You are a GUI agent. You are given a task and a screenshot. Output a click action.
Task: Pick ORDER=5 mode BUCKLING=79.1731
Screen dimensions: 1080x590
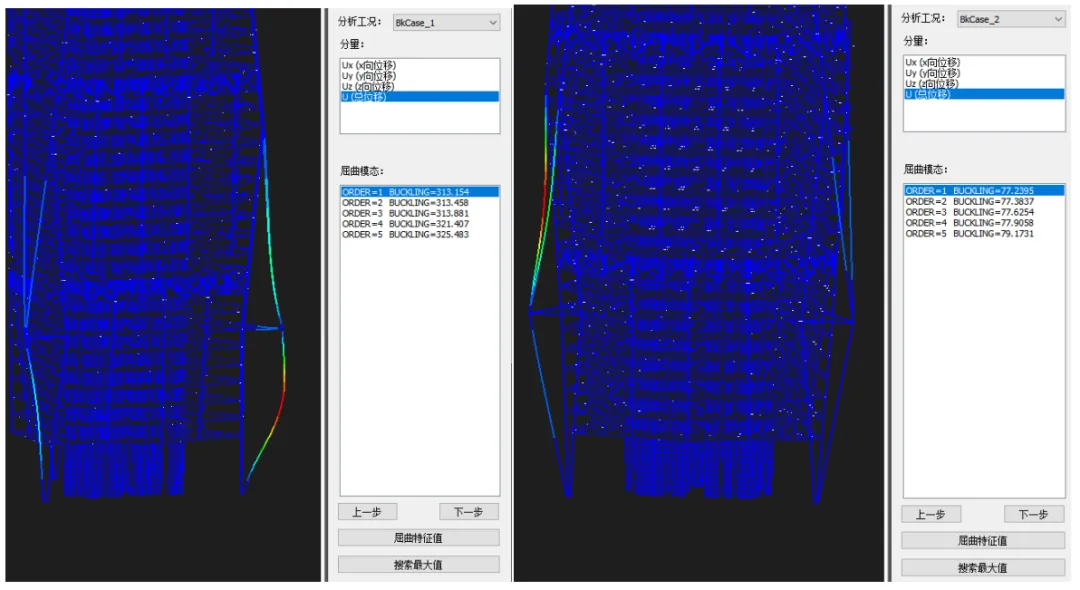tap(969, 233)
